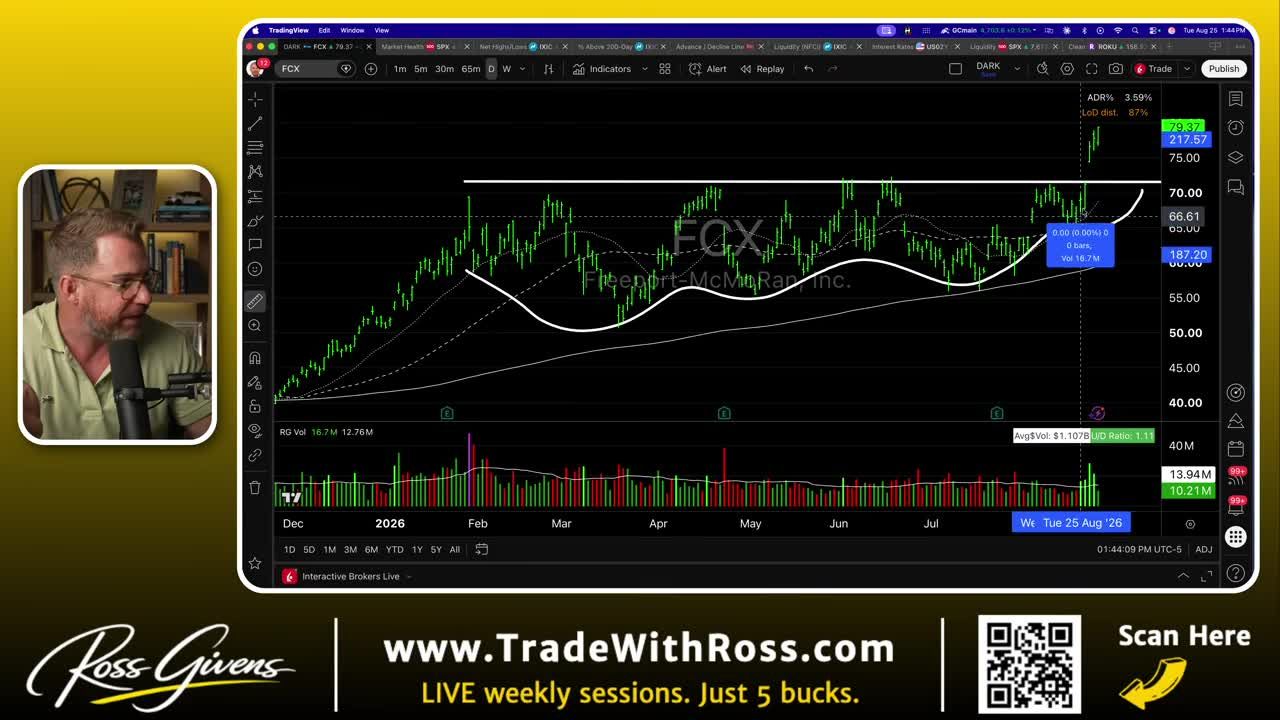Open the object tree layers panel

[1236, 157]
